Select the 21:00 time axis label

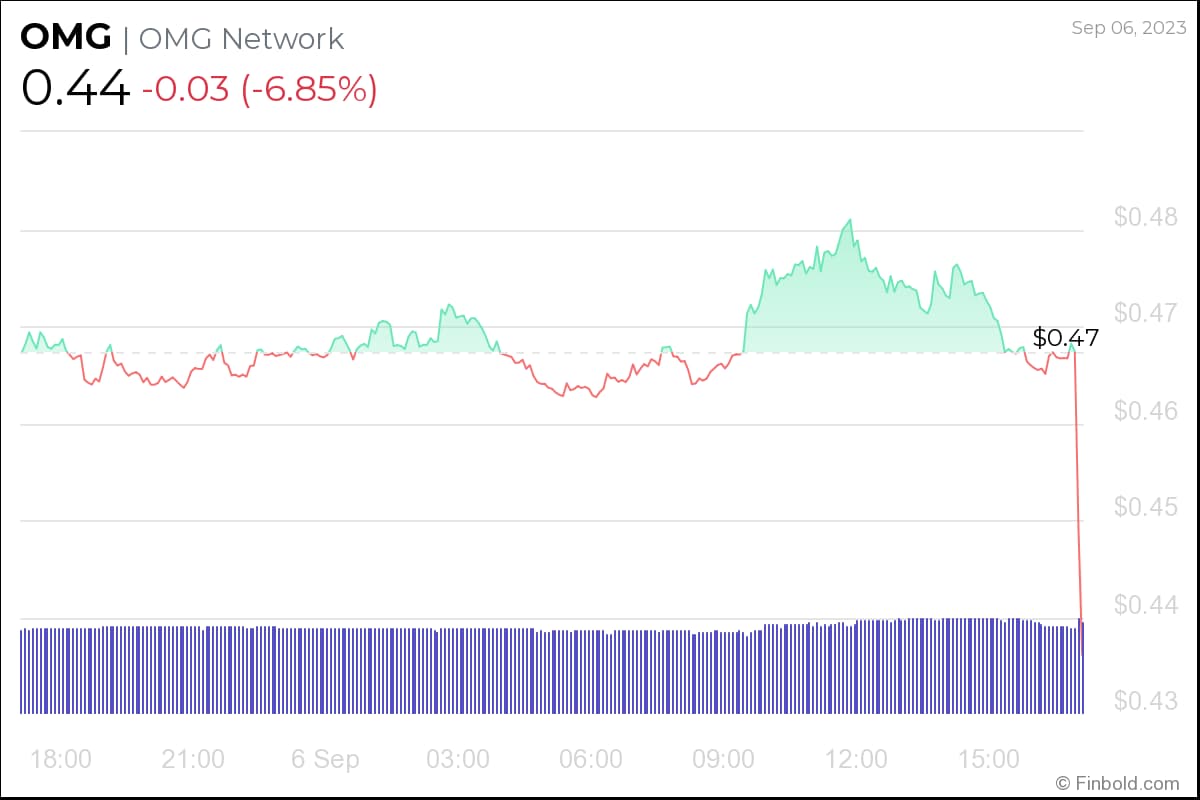click(x=193, y=759)
